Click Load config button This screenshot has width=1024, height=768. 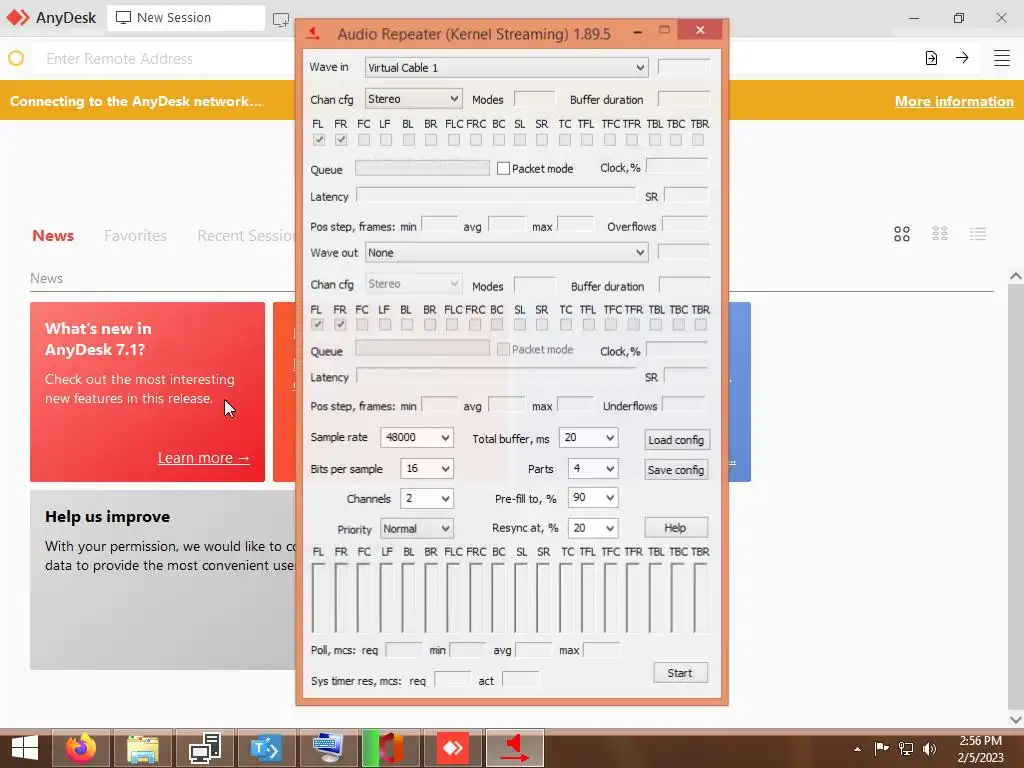[677, 440]
